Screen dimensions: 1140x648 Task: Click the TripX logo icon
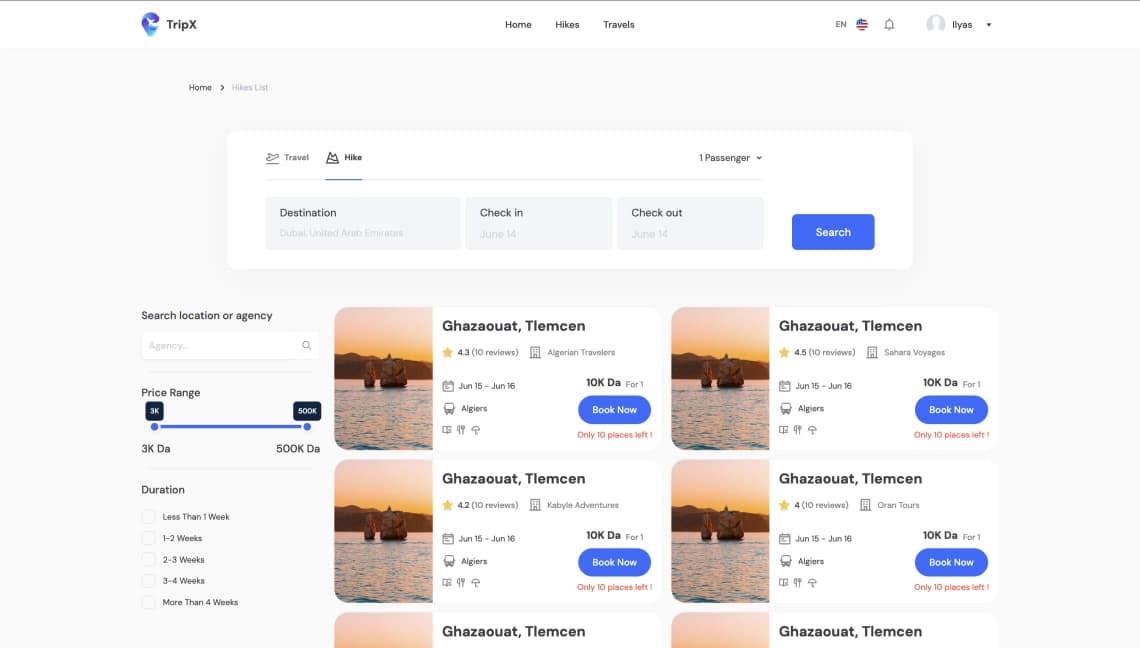[x=150, y=24]
